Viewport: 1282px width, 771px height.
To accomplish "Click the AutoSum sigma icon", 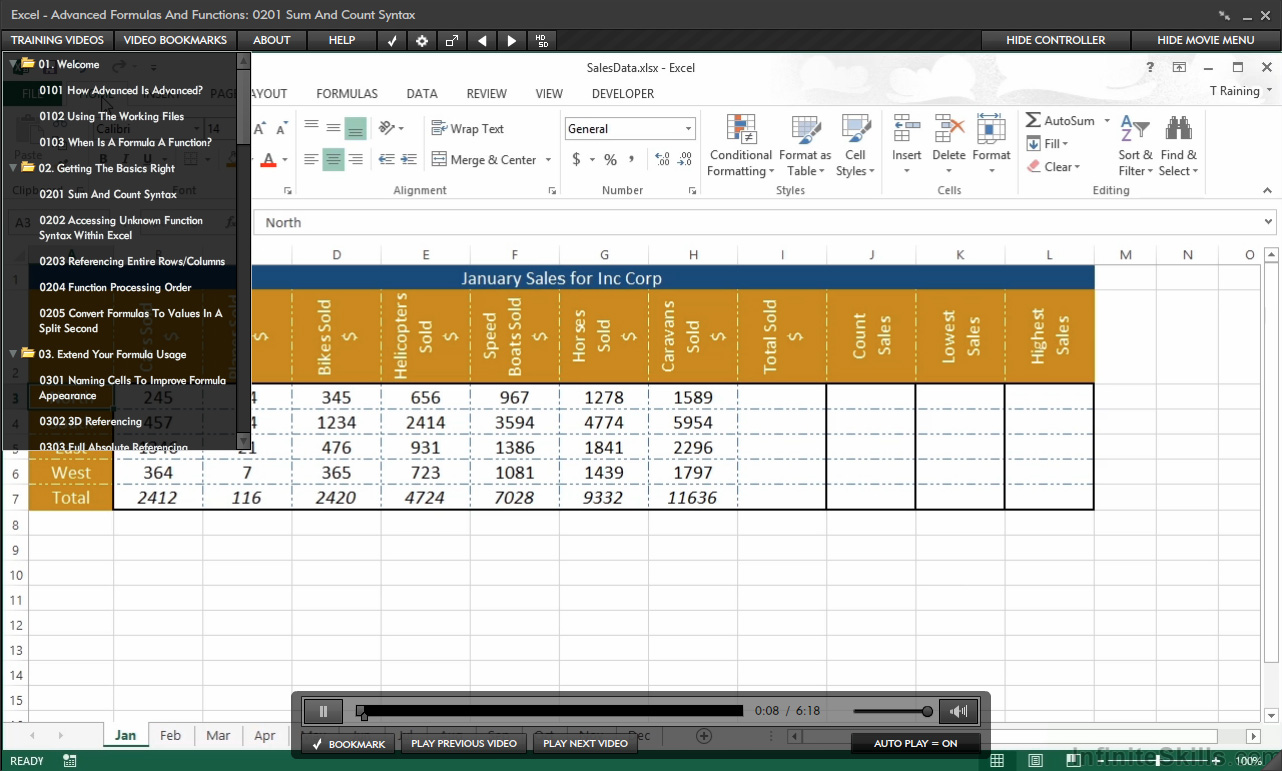I will point(1033,120).
